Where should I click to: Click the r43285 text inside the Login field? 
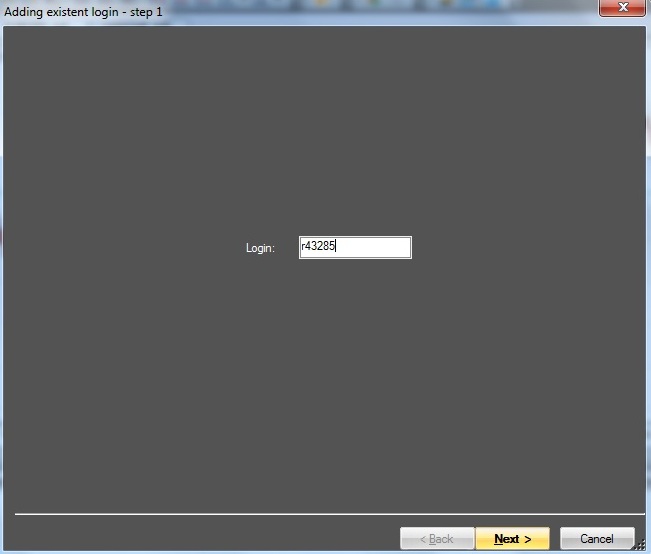[x=318, y=247]
